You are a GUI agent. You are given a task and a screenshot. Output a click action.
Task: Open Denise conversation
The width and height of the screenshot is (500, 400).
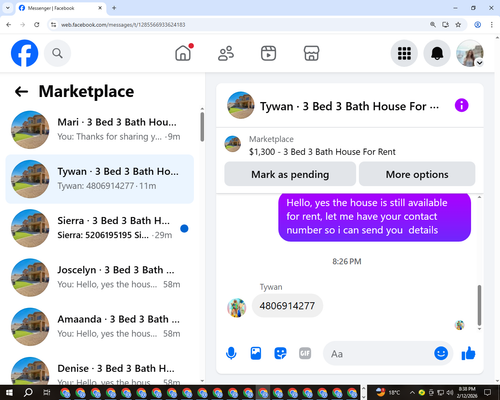click(x=100, y=370)
